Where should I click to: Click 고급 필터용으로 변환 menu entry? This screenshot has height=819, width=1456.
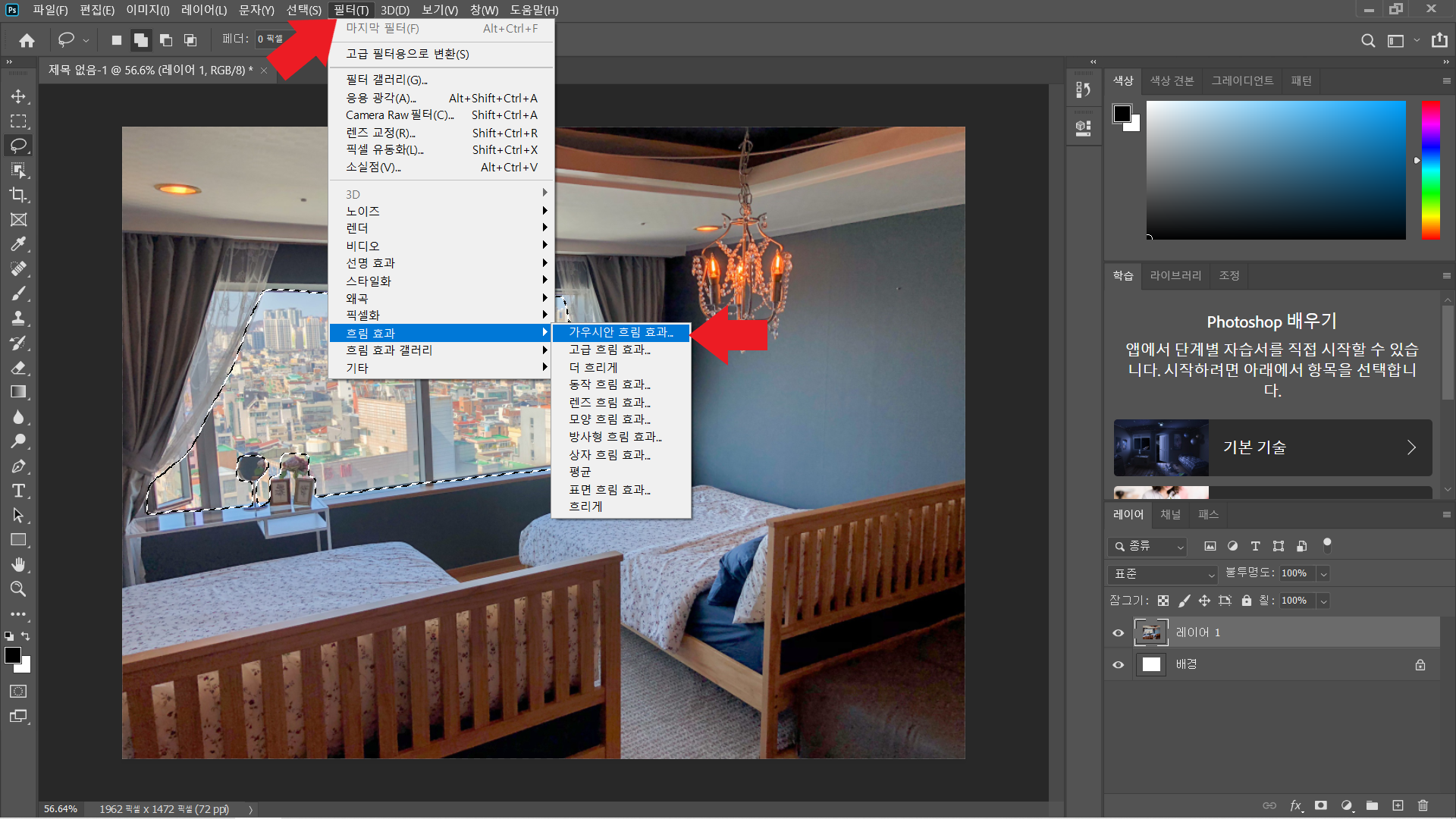click(407, 54)
